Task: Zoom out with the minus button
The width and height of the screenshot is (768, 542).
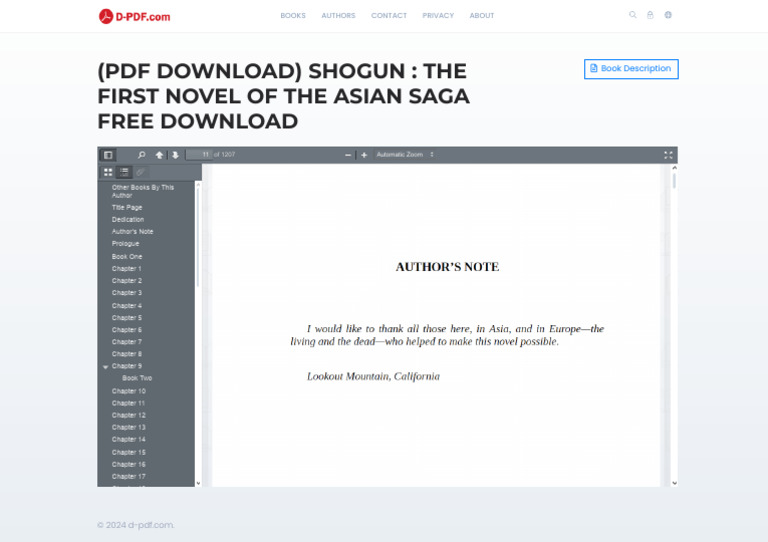Action: click(348, 155)
